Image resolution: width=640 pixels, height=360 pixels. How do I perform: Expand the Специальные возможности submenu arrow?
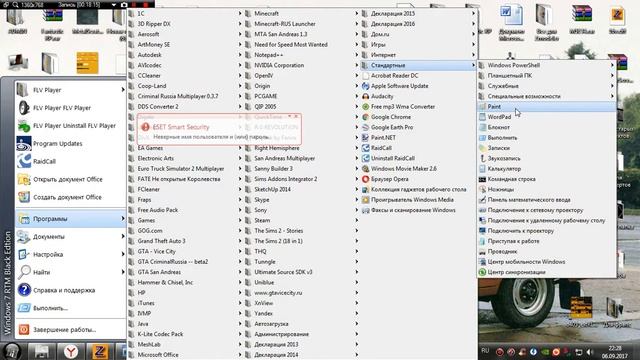[x=612, y=96]
